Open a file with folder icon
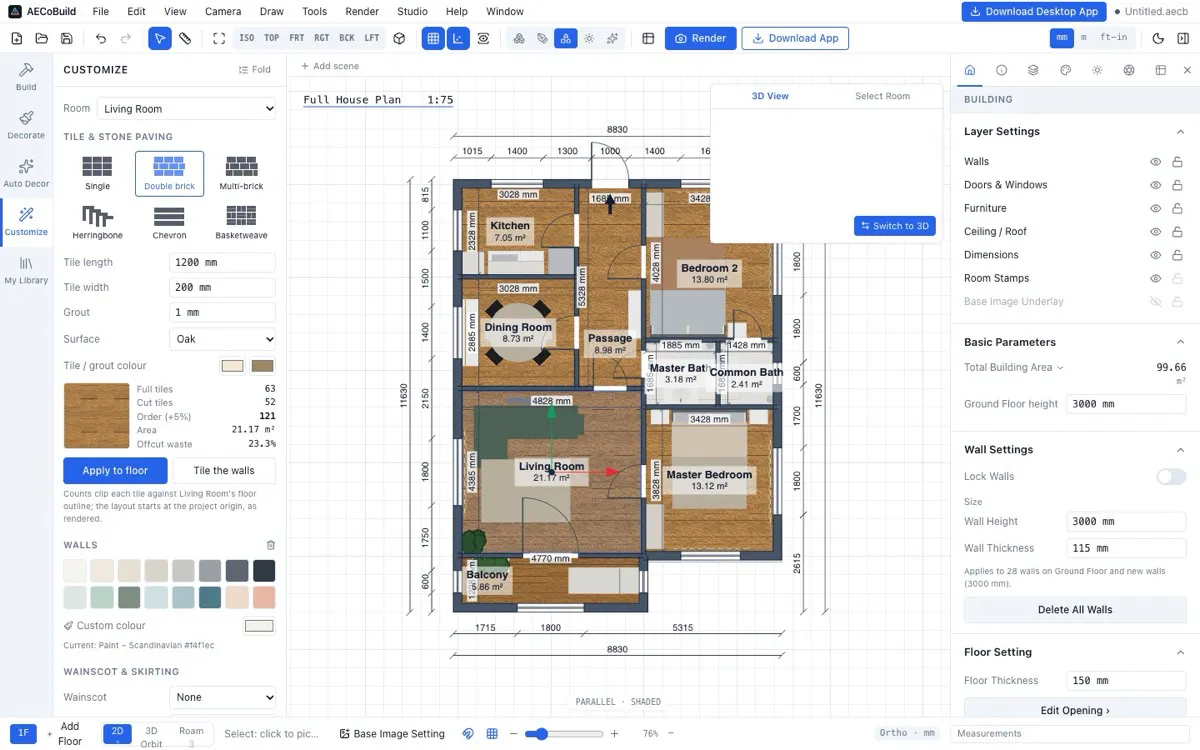The image size is (1200, 750). [x=41, y=38]
